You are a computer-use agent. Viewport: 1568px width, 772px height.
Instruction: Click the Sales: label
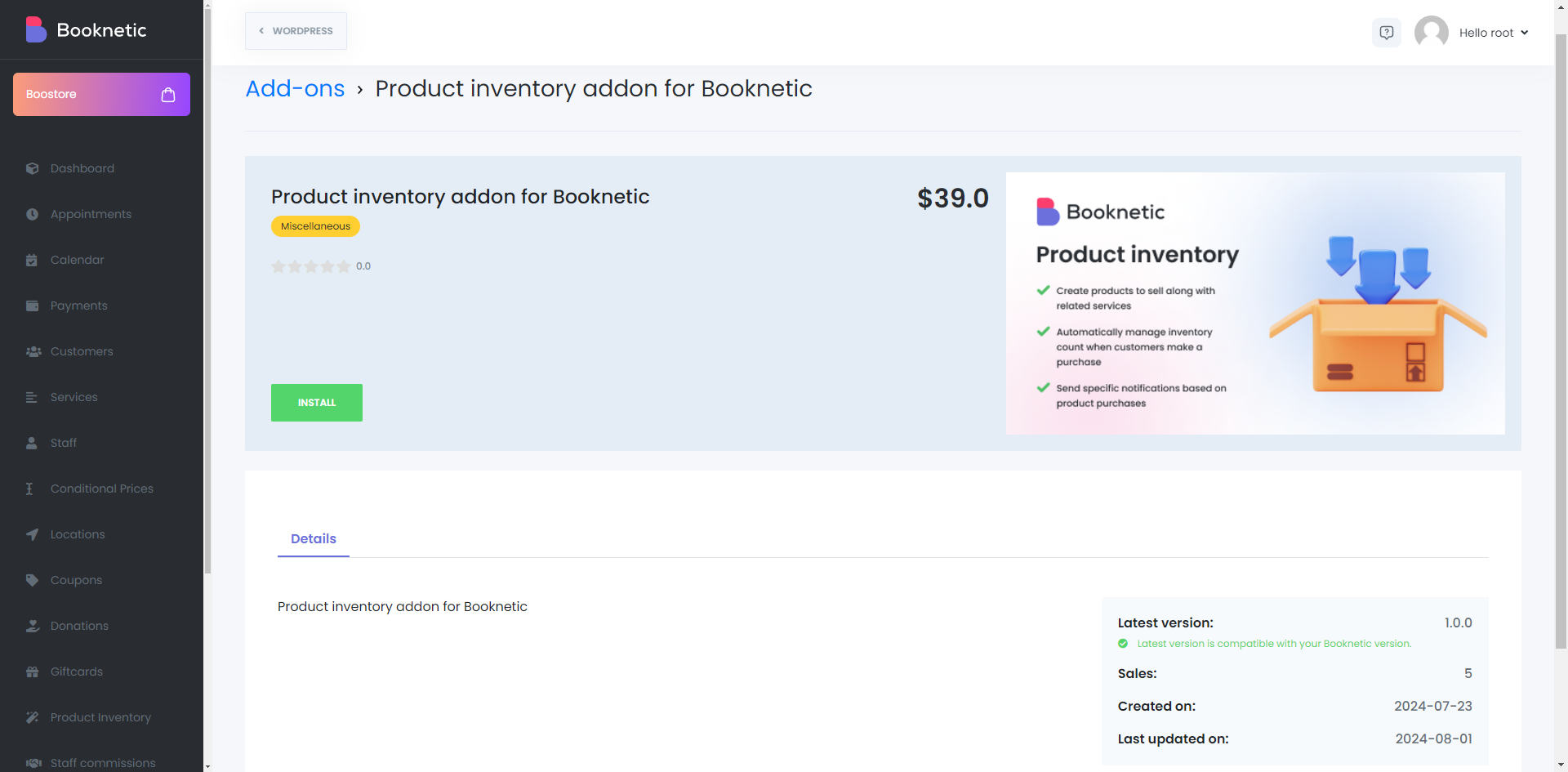coord(1138,673)
